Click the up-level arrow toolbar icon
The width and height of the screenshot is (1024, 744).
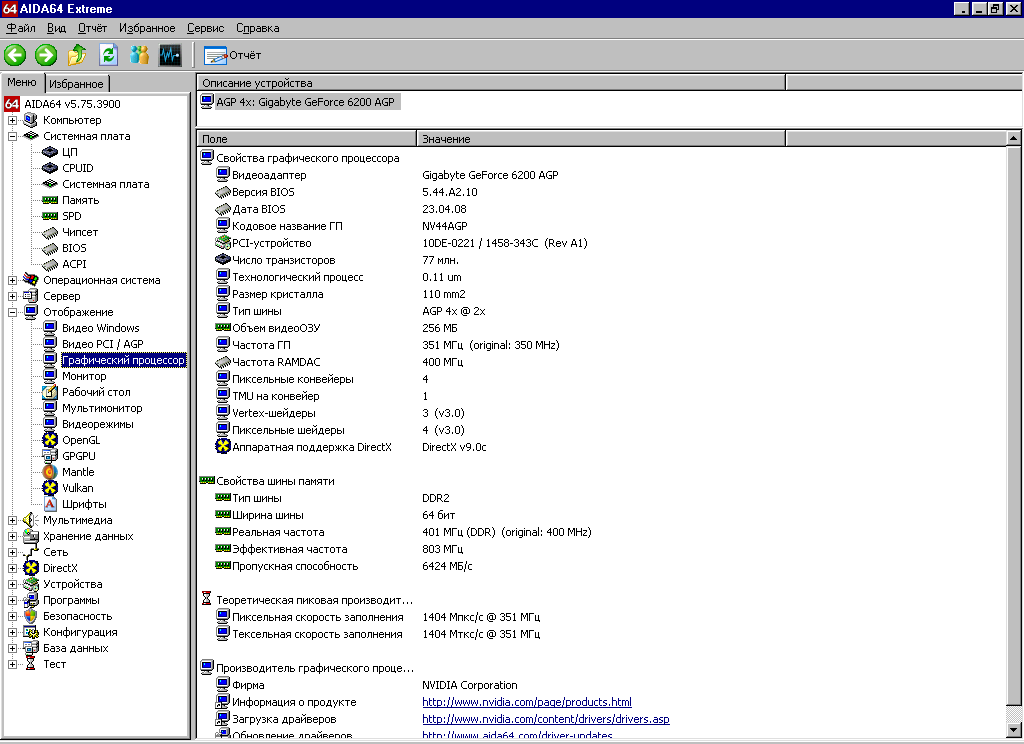pyautogui.click(x=77, y=55)
